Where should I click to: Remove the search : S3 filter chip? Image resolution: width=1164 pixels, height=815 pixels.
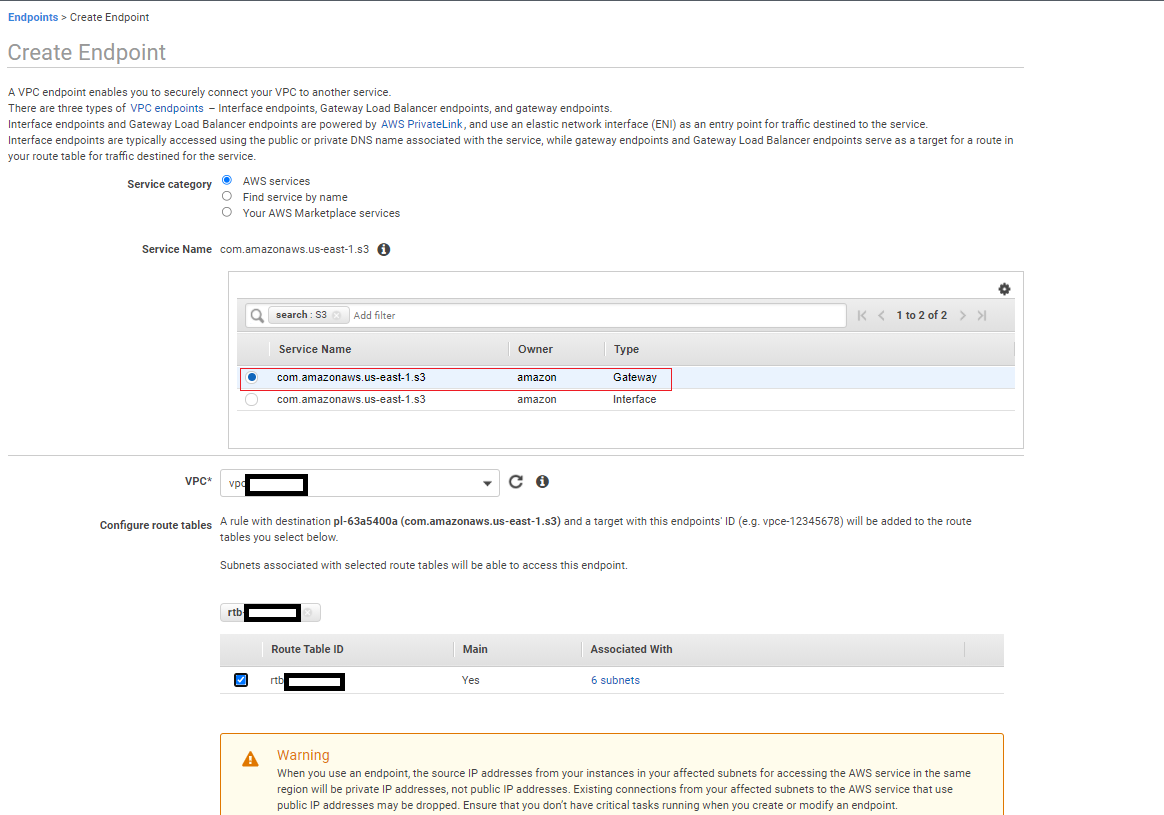[336, 315]
